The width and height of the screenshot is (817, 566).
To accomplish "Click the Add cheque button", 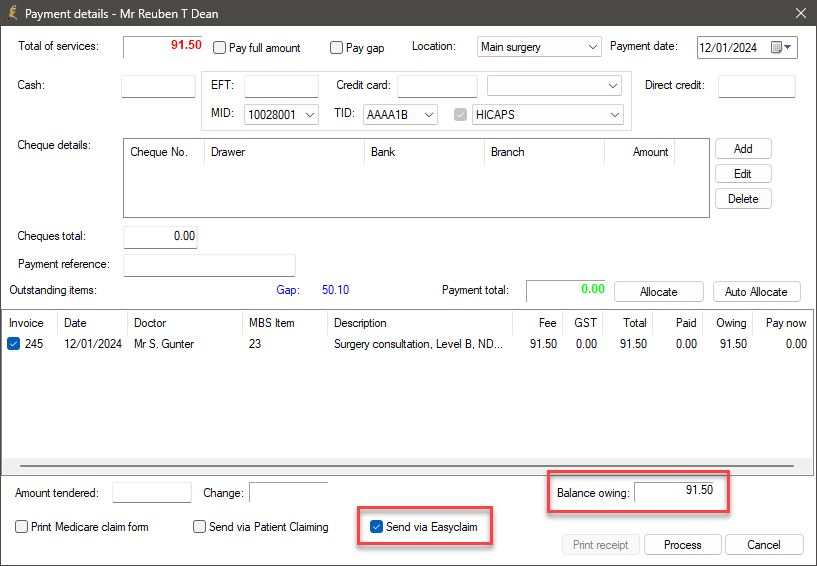I will pyautogui.click(x=743, y=149).
